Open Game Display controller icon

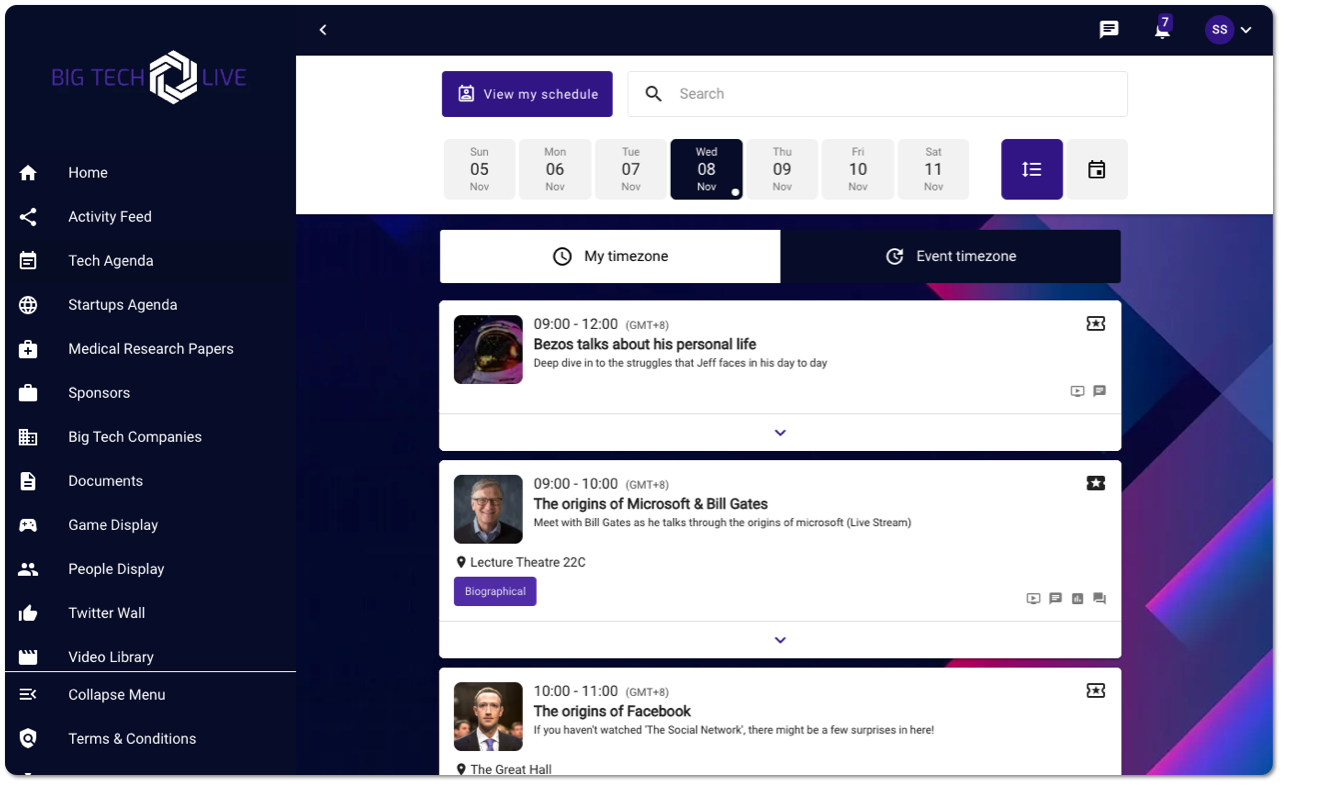click(x=28, y=525)
